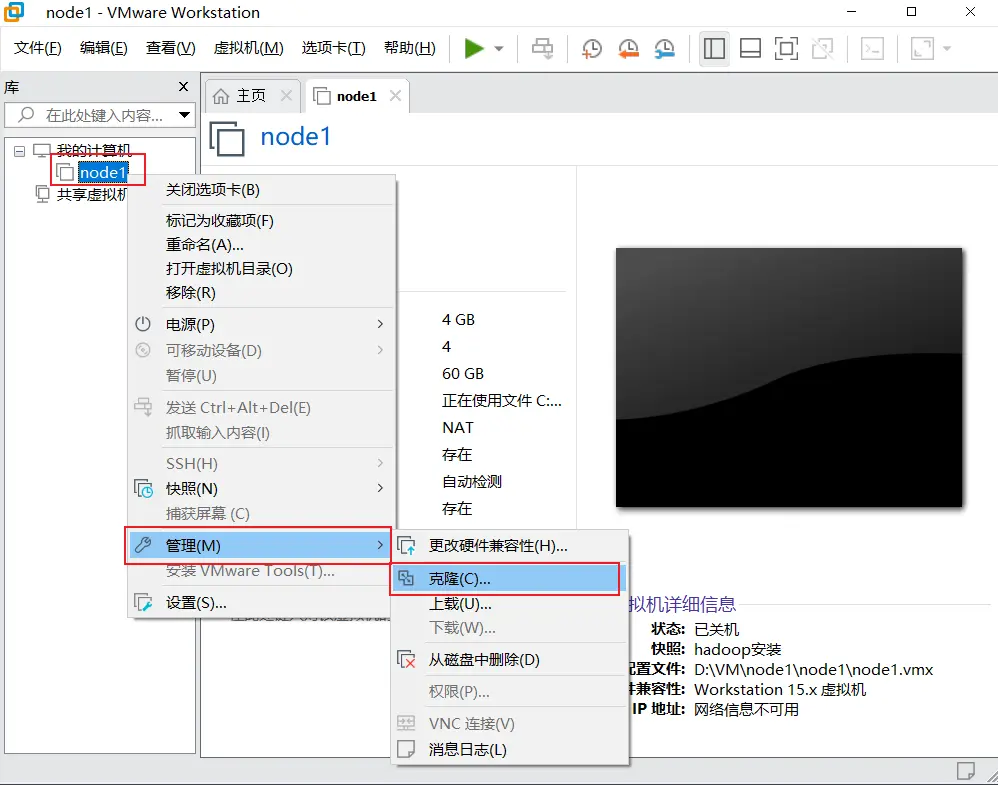Open the 编辑(E) menu
This screenshot has height=785, width=998.
pyautogui.click(x=104, y=48)
